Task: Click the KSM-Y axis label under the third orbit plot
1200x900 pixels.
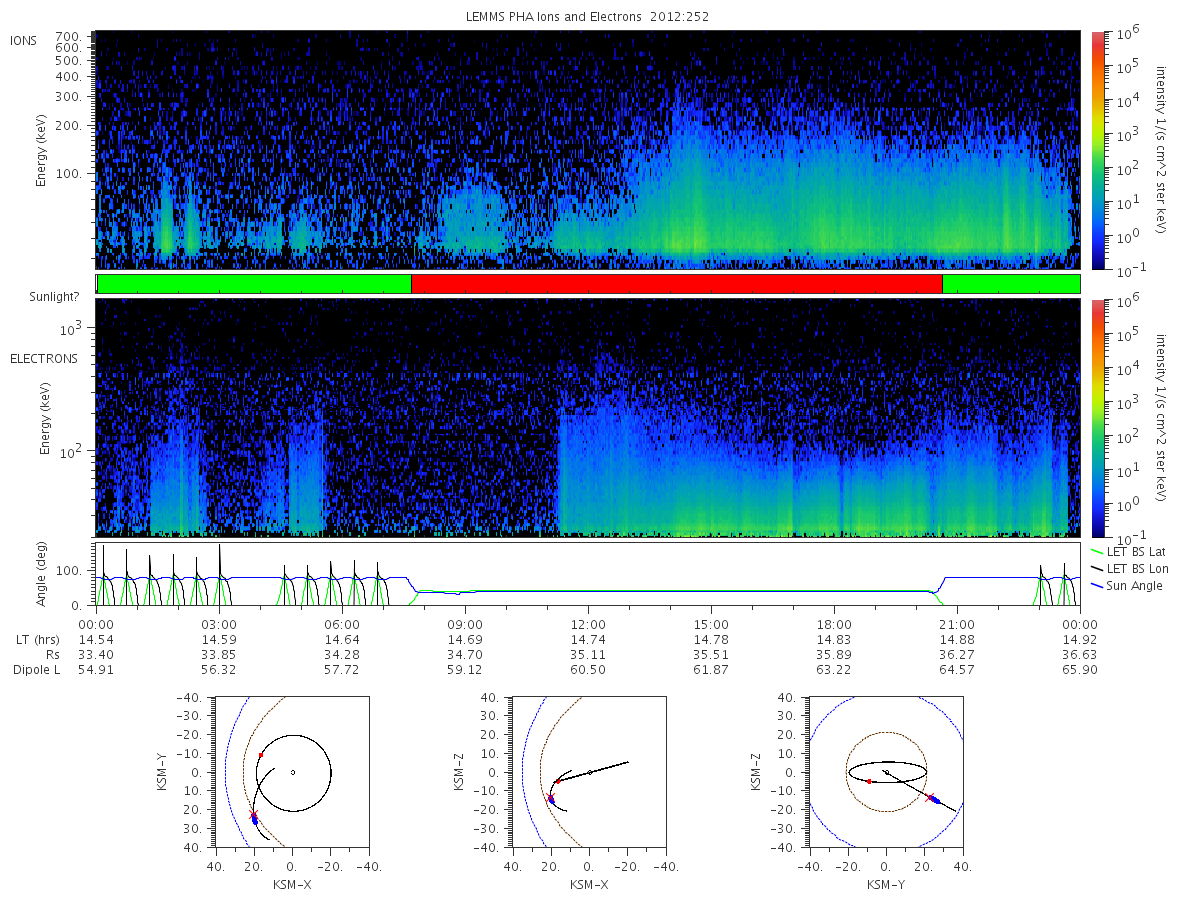Action: 887,885
